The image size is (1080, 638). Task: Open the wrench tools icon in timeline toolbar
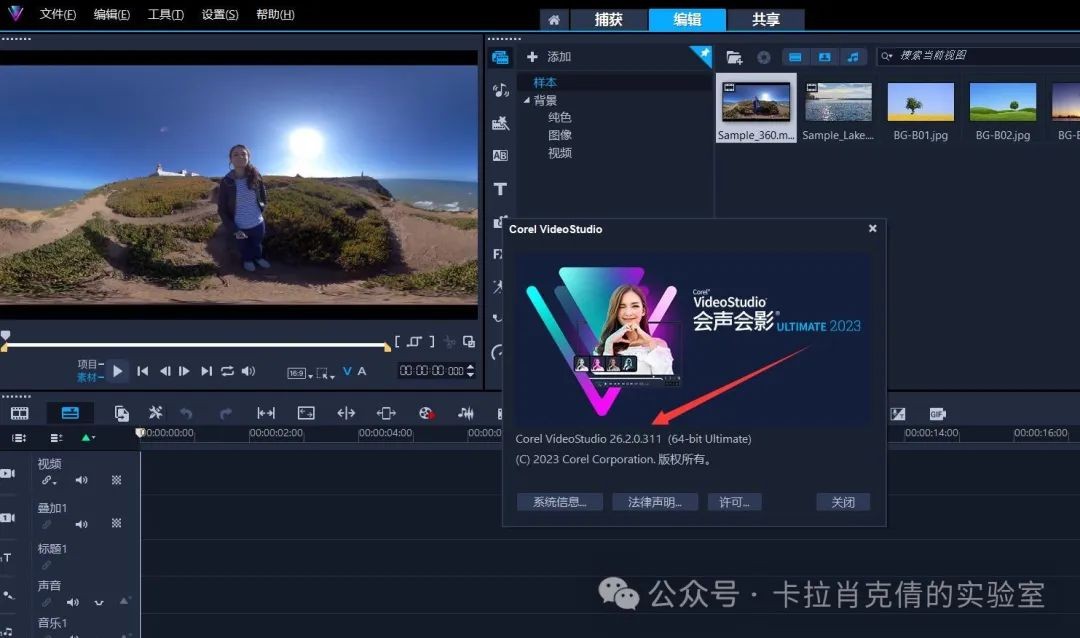click(155, 413)
